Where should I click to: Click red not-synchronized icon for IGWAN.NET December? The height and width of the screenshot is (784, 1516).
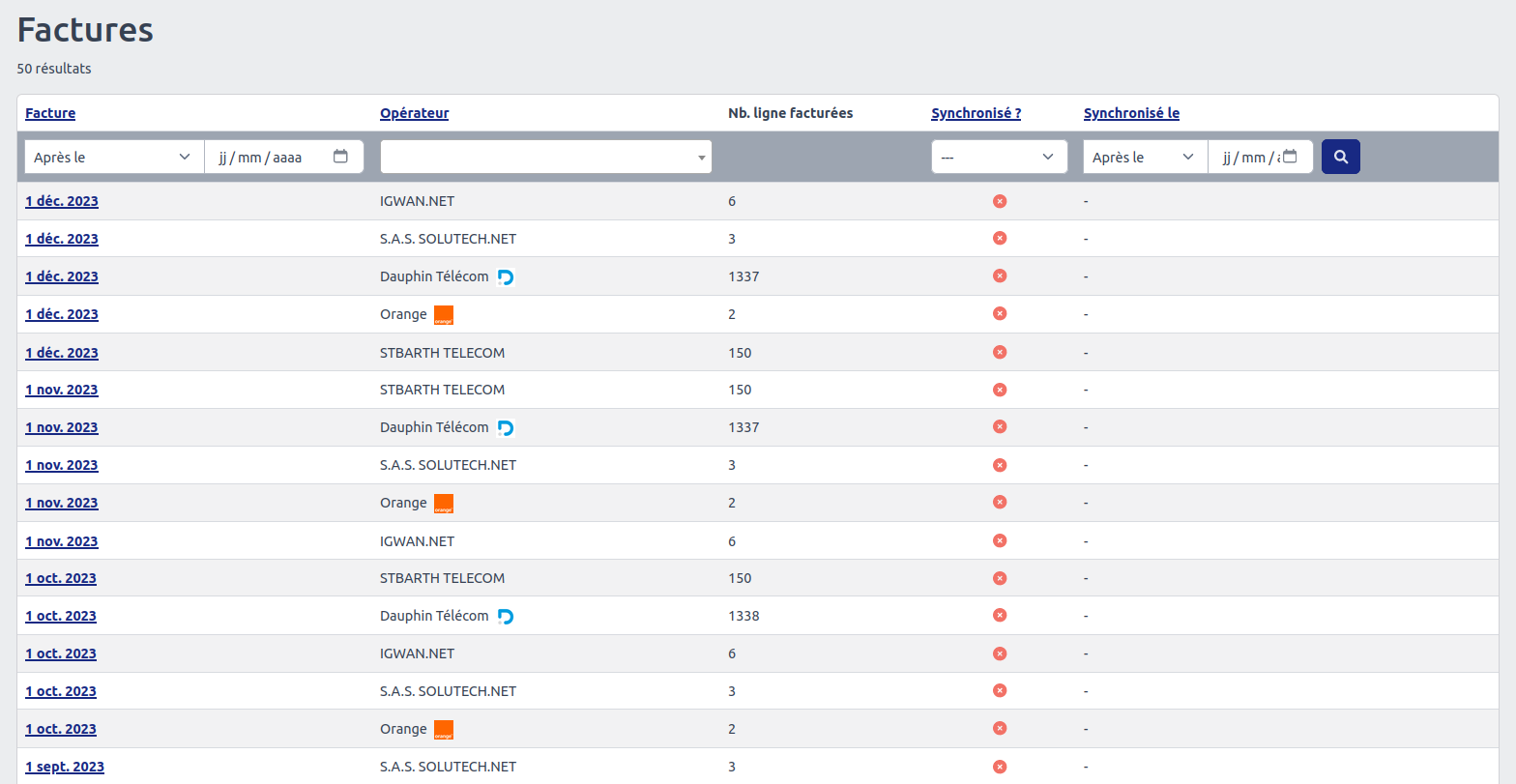pos(1000,201)
